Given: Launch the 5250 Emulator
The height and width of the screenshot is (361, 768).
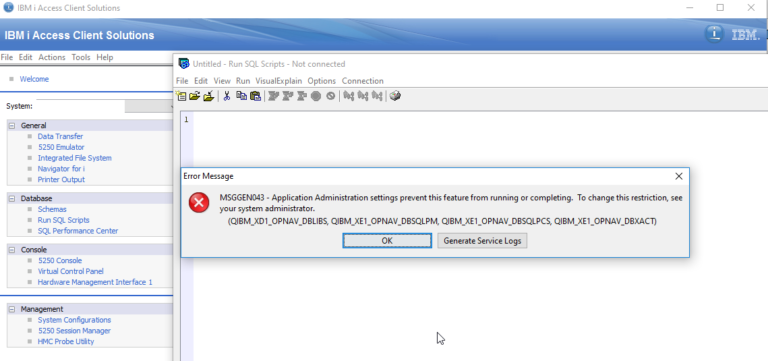Looking at the screenshot, I should pyautogui.click(x=61, y=147).
